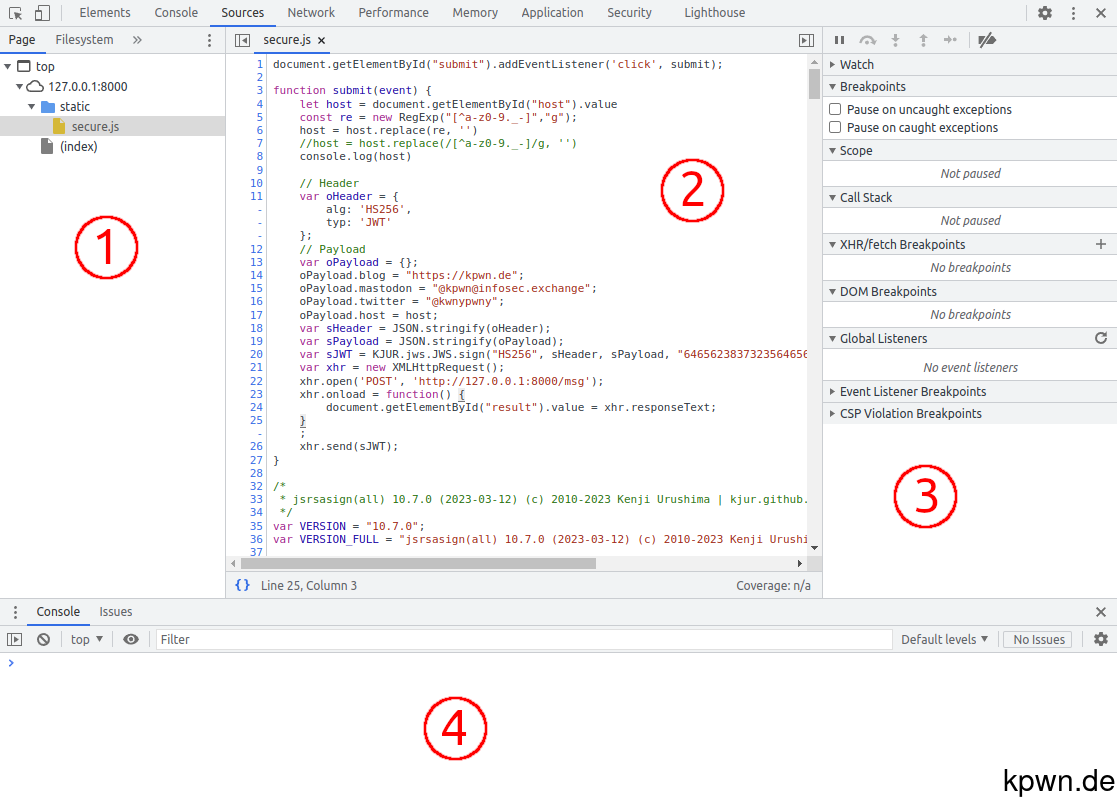Click the Pause script execution icon
This screenshot has height=798, width=1117.
[839, 40]
